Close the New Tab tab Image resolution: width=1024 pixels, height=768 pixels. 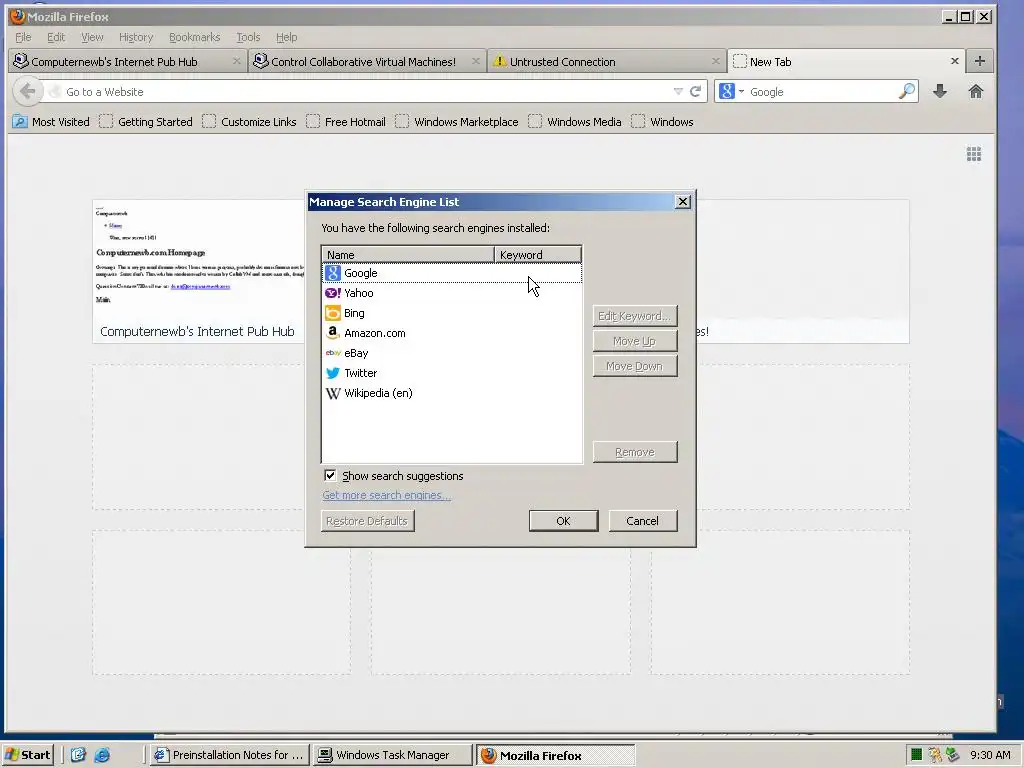click(x=955, y=61)
